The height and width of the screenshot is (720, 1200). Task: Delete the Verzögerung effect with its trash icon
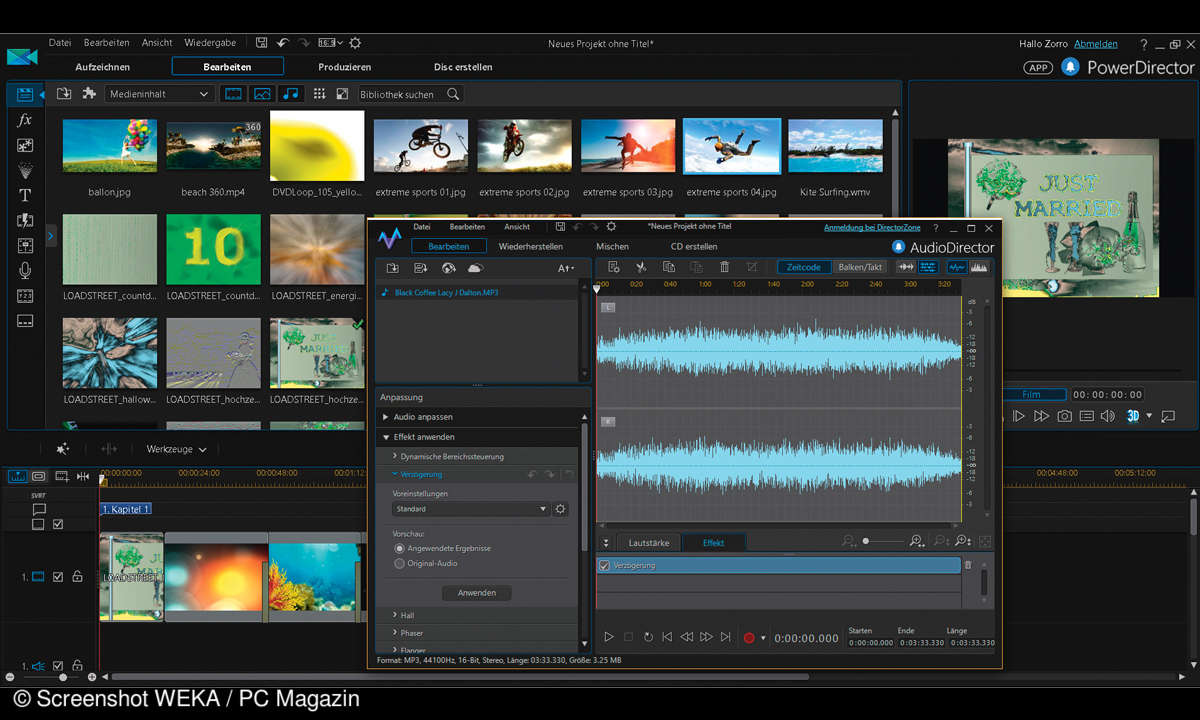[968, 565]
